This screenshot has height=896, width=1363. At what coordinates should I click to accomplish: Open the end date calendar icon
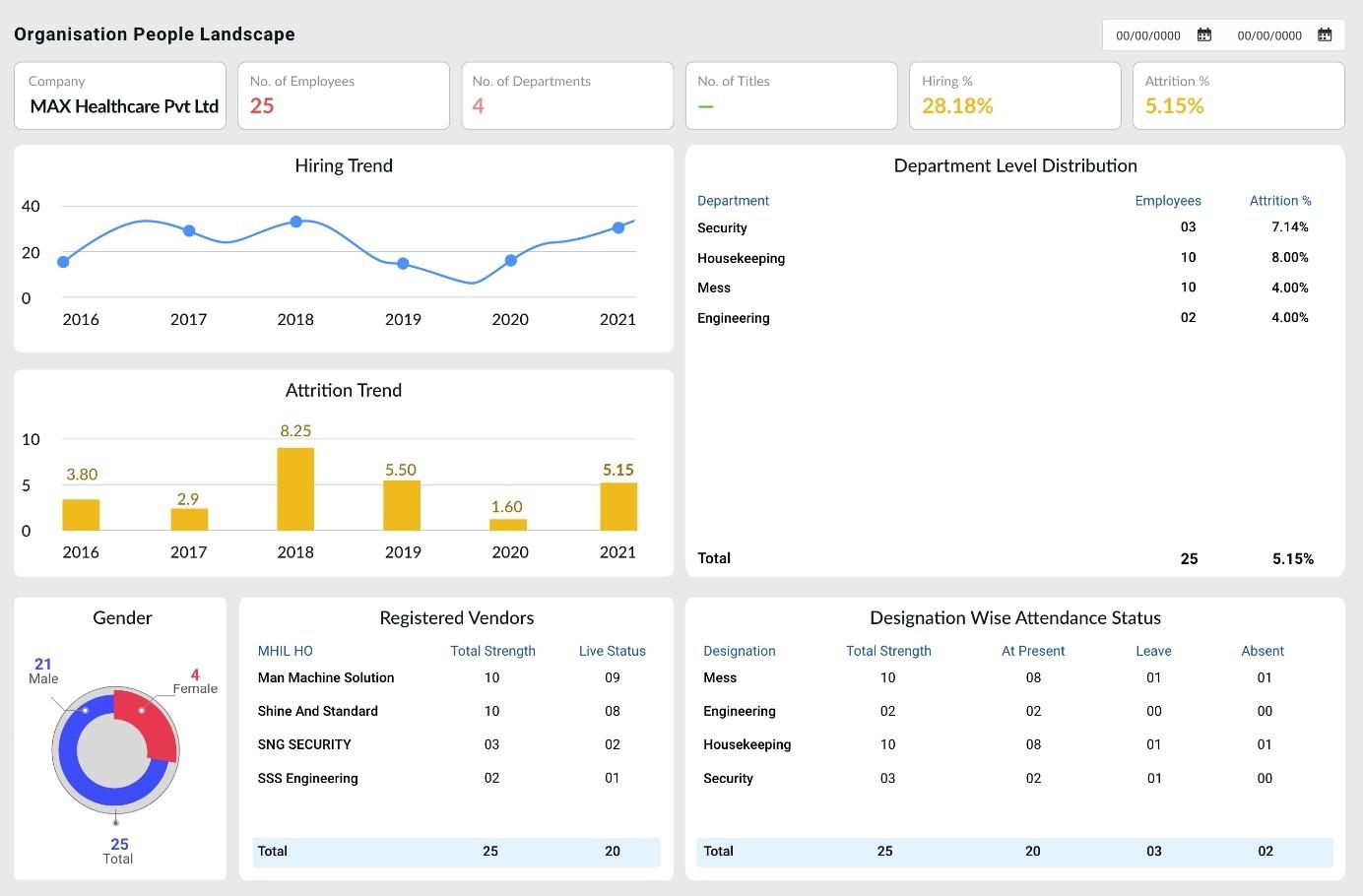1325,34
